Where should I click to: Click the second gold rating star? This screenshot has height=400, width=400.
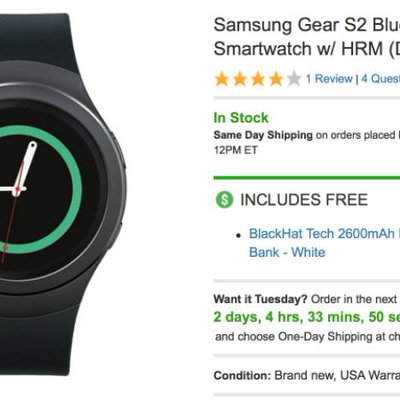click(240, 79)
